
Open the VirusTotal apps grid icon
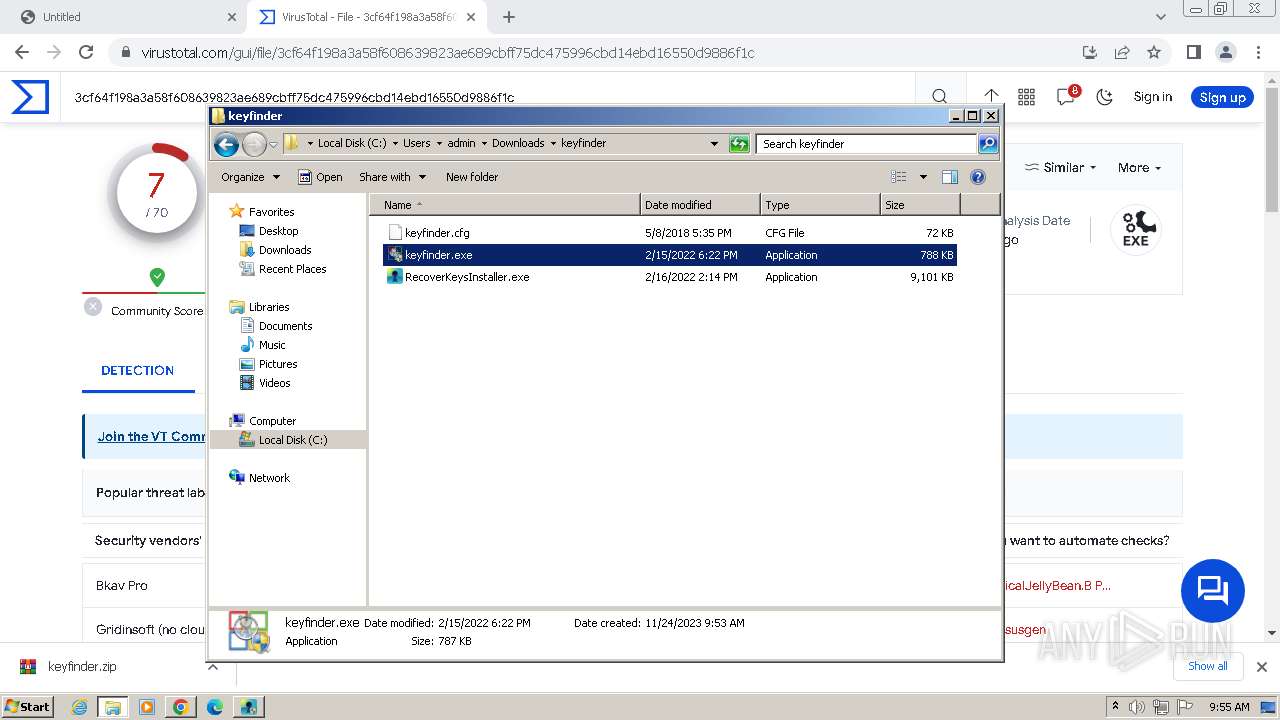pyautogui.click(x=1026, y=97)
